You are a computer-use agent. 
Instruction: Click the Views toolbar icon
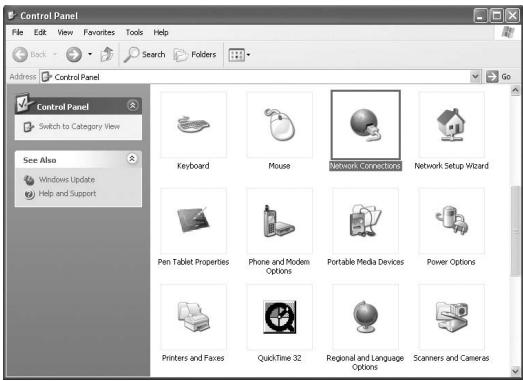[x=236, y=55]
